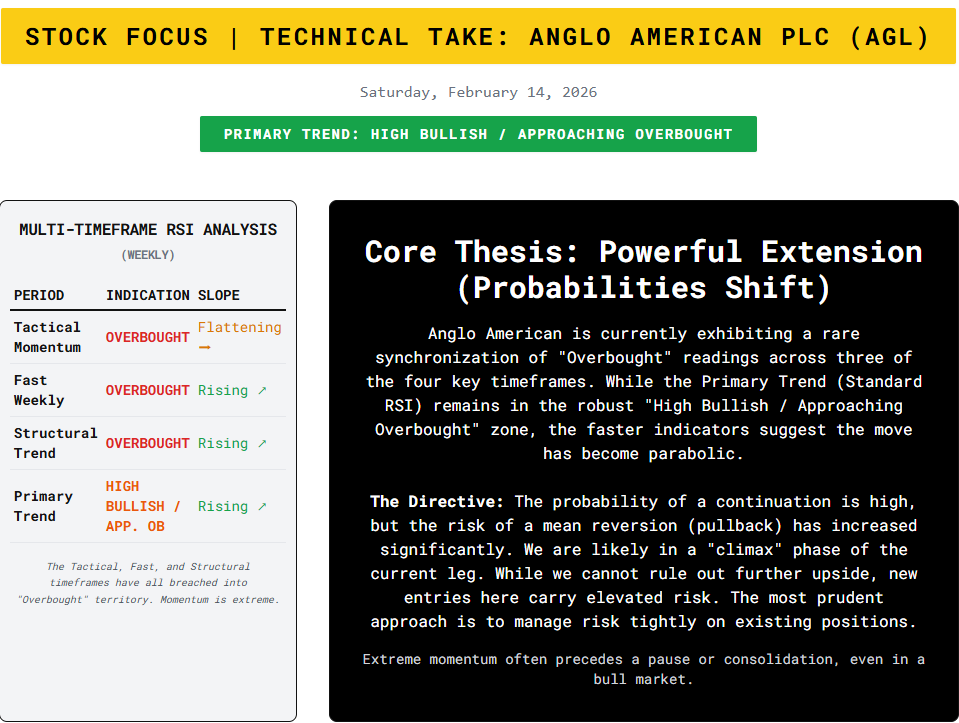This screenshot has width=959, height=723.
Task: Click the yellow Stock Focus header banner
Action: 478,36
